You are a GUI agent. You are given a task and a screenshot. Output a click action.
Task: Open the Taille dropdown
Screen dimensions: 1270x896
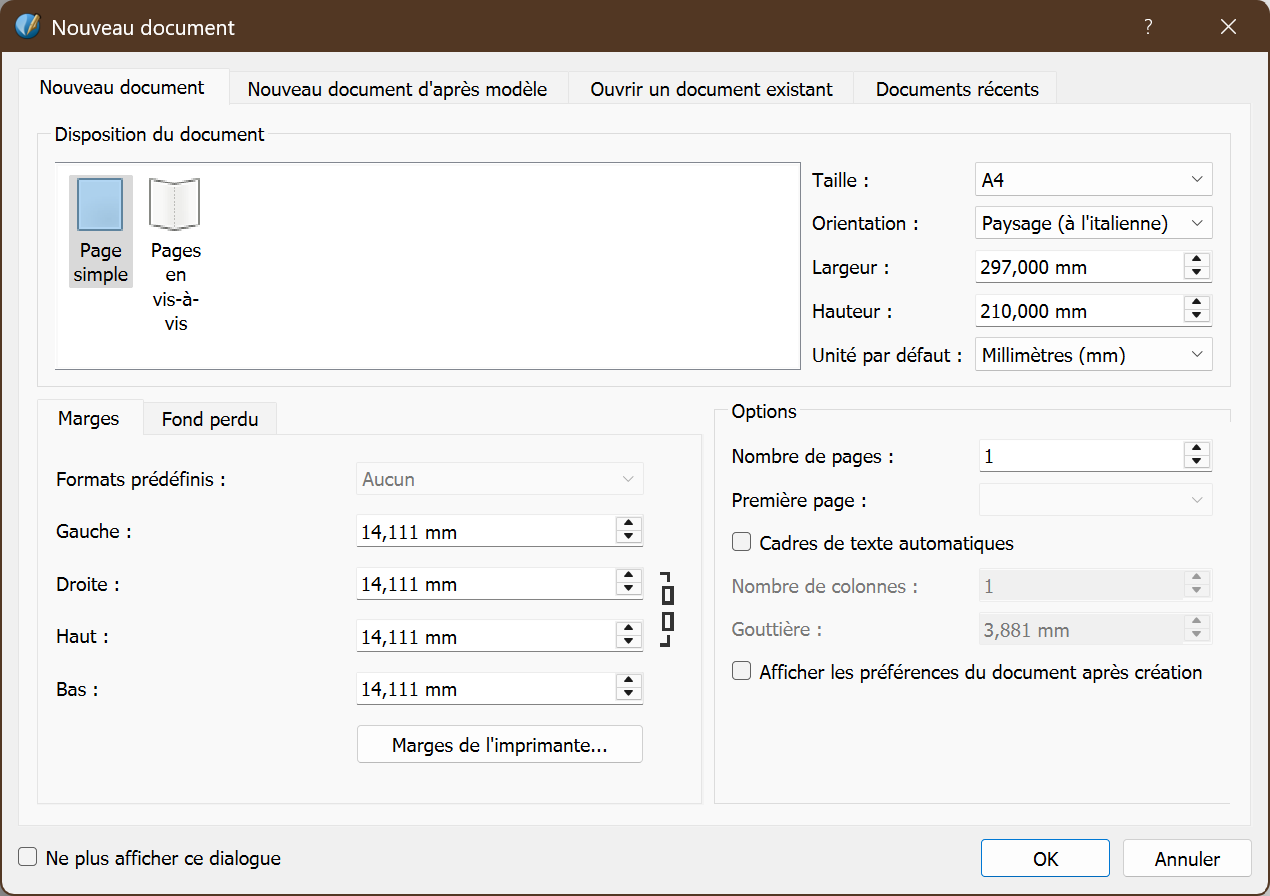(1093, 180)
